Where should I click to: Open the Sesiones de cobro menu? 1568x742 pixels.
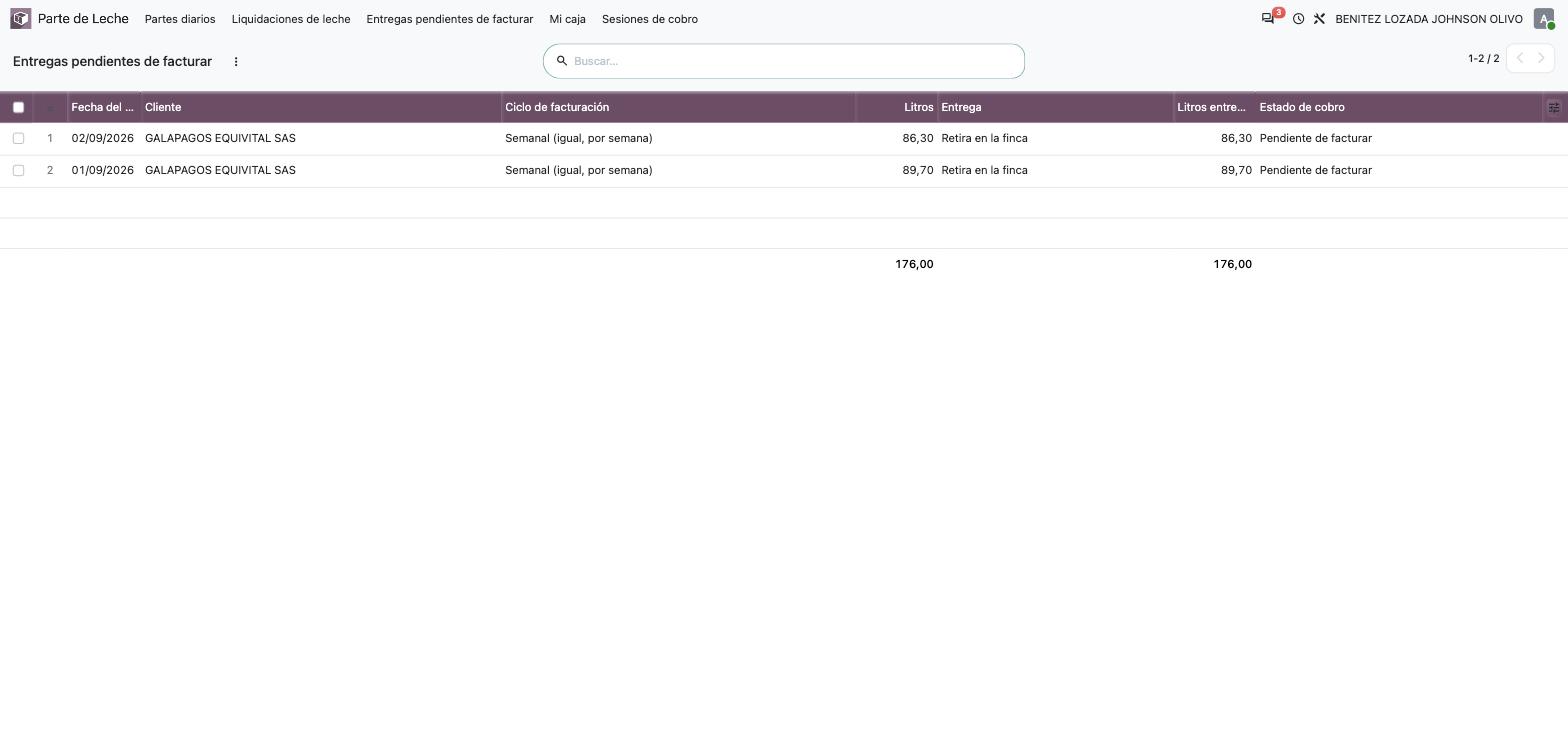pos(650,19)
